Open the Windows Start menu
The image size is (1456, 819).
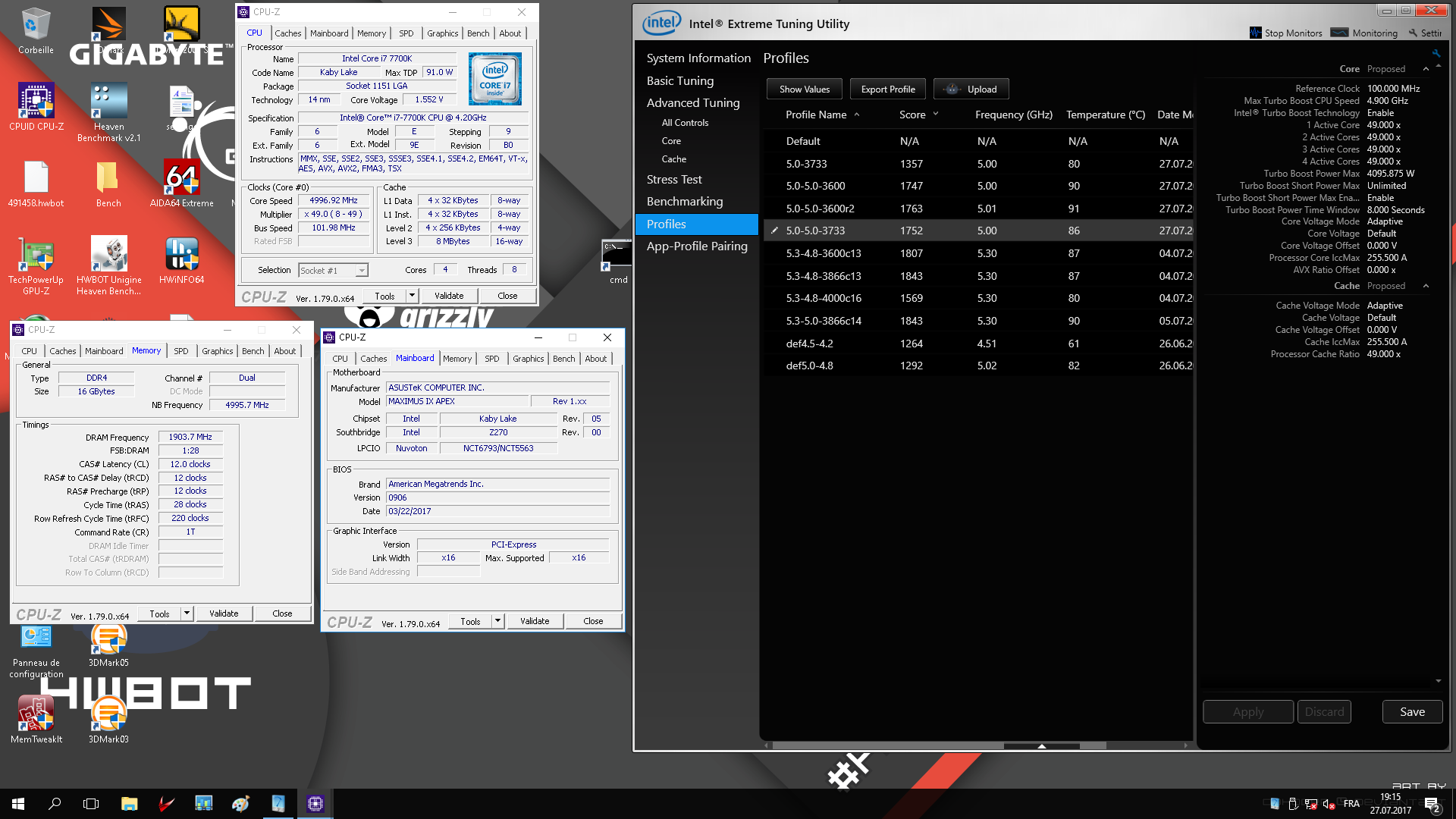pyautogui.click(x=18, y=804)
